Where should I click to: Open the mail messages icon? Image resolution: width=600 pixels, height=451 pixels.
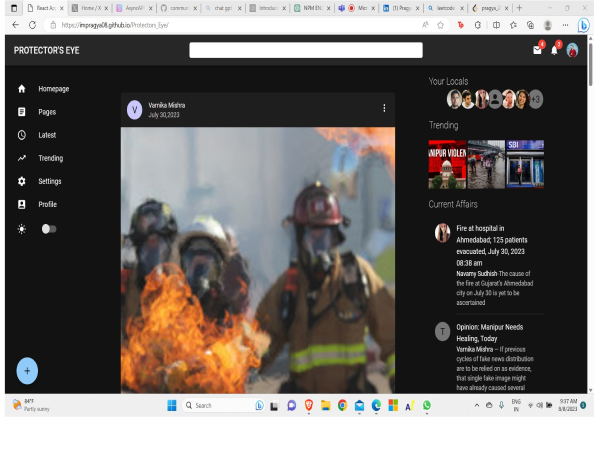pyautogui.click(x=537, y=50)
